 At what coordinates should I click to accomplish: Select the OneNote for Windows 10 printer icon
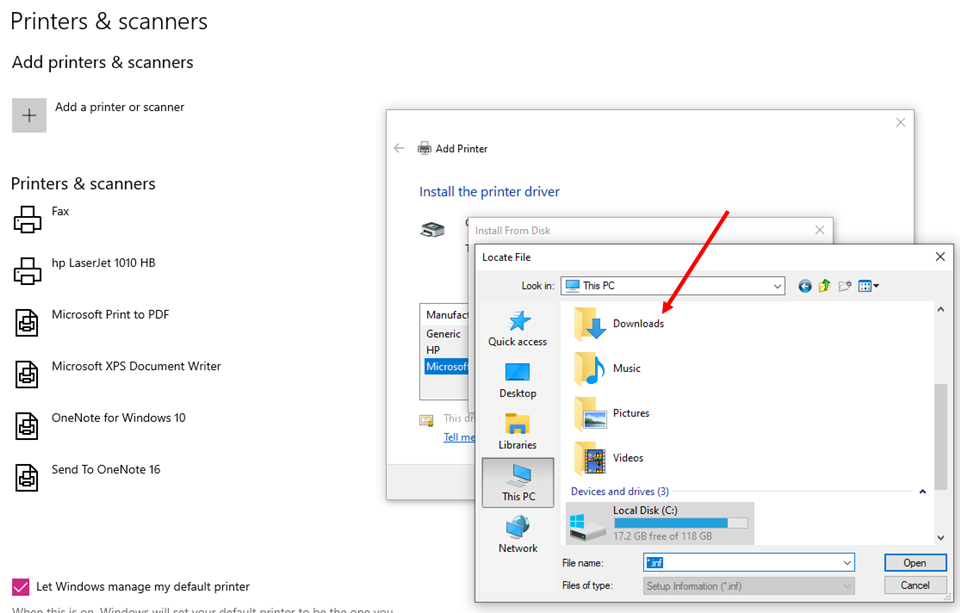point(27,426)
